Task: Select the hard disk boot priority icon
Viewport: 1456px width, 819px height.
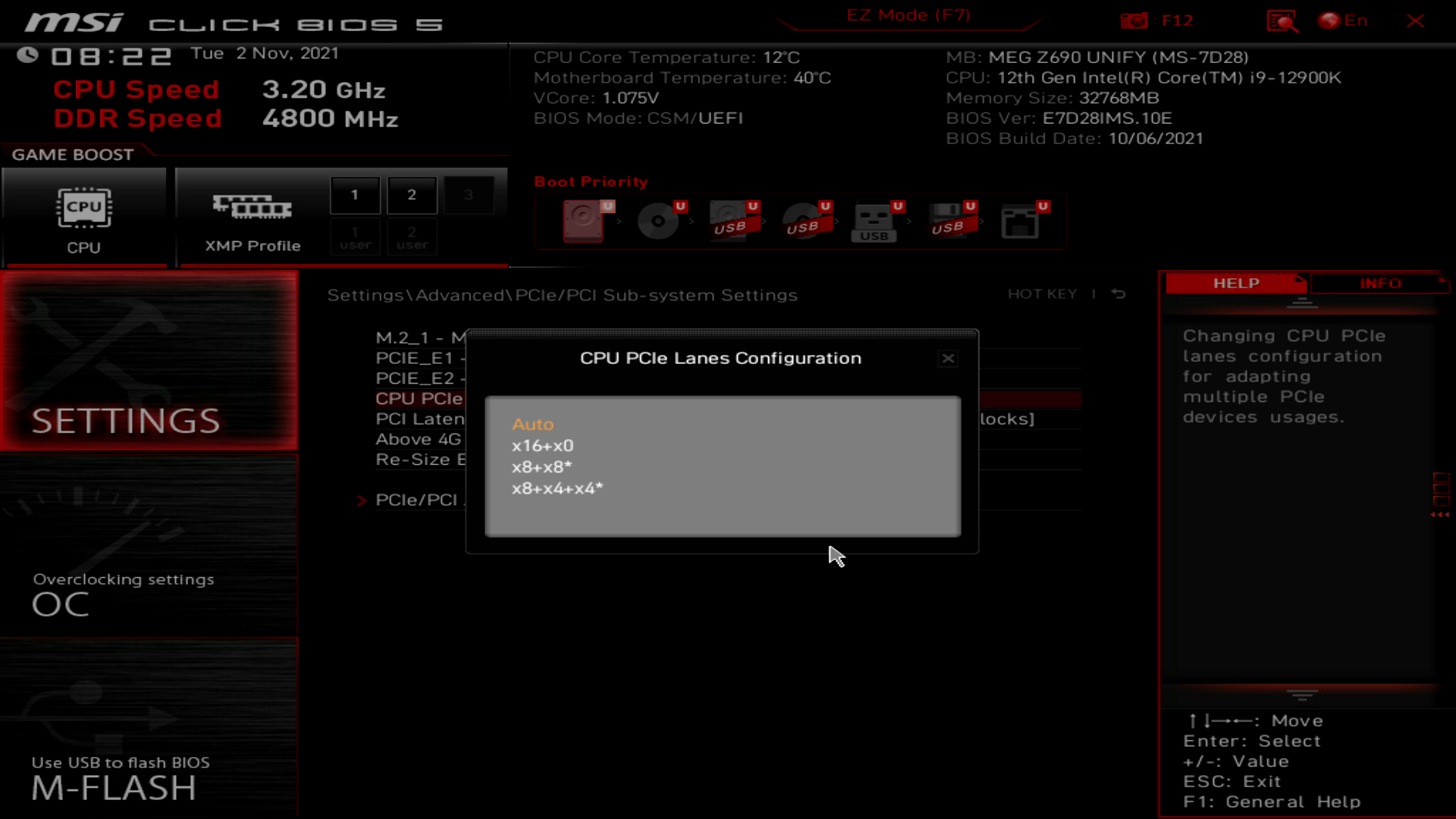Action: point(582,221)
